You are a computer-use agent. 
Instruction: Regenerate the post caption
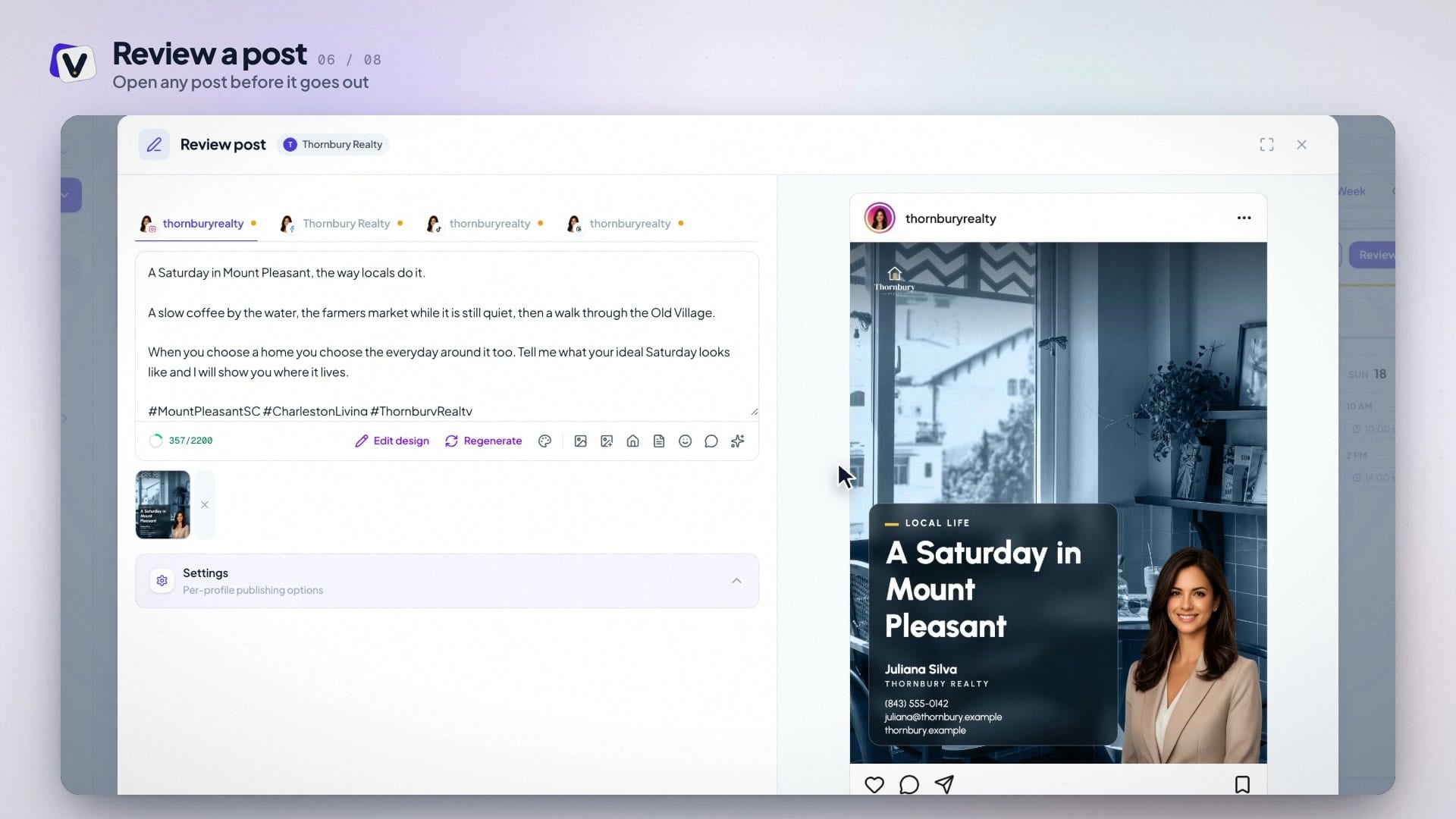point(483,441)
